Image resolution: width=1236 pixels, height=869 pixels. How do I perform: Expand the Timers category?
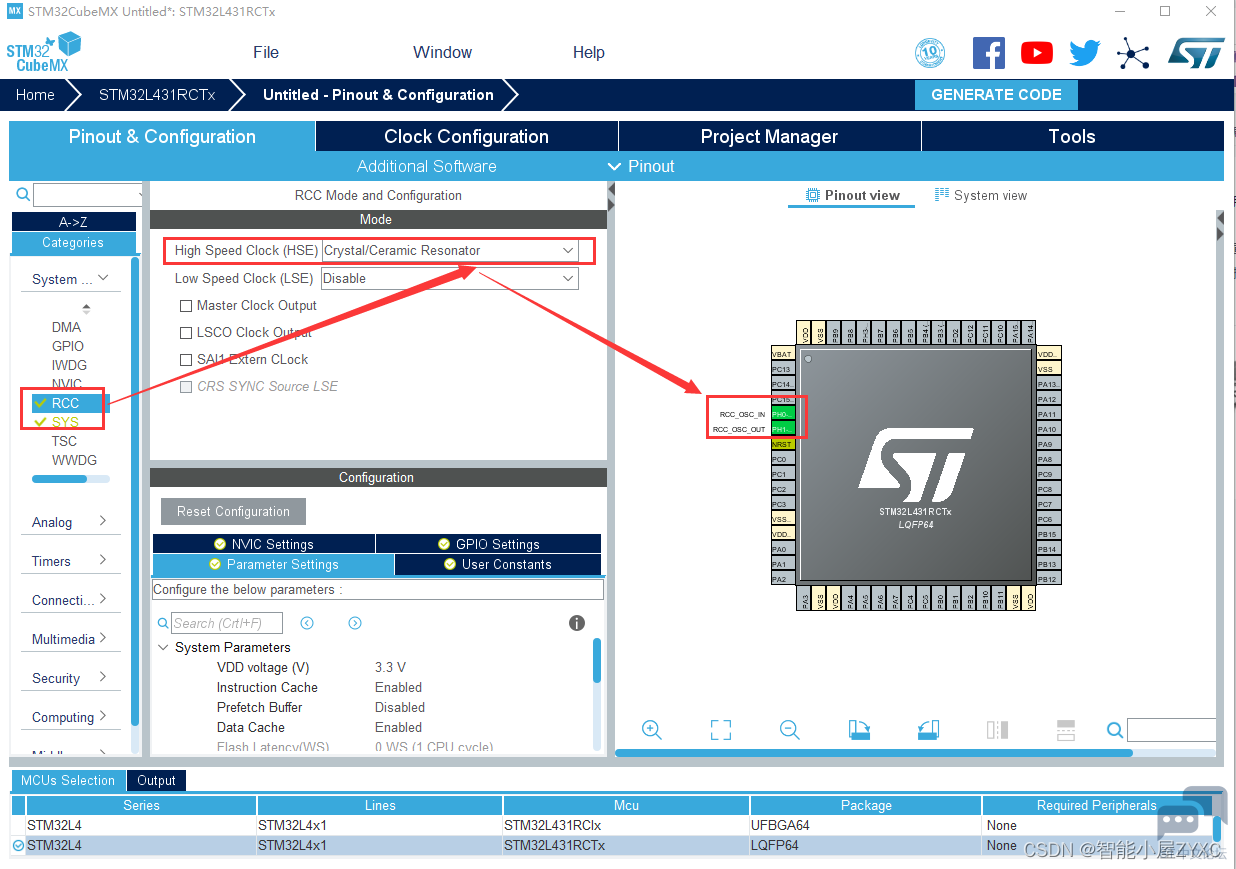(x=68, y=561)
